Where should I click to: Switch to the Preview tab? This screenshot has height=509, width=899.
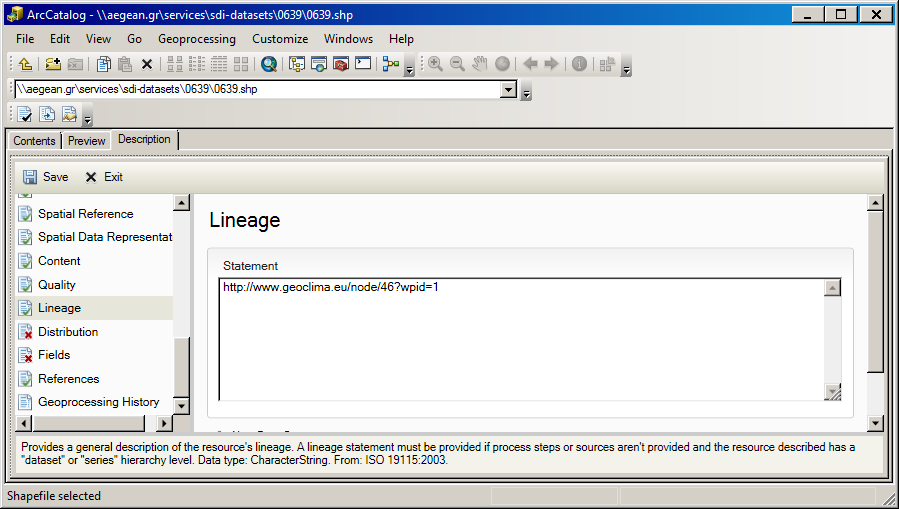click(x=87, y=141)
